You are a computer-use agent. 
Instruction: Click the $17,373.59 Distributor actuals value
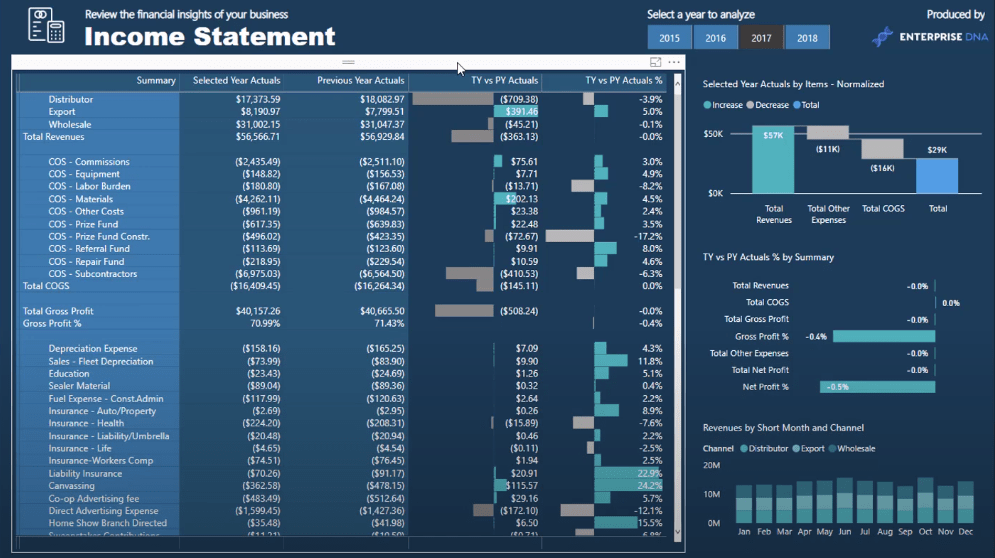pos(258,100)
